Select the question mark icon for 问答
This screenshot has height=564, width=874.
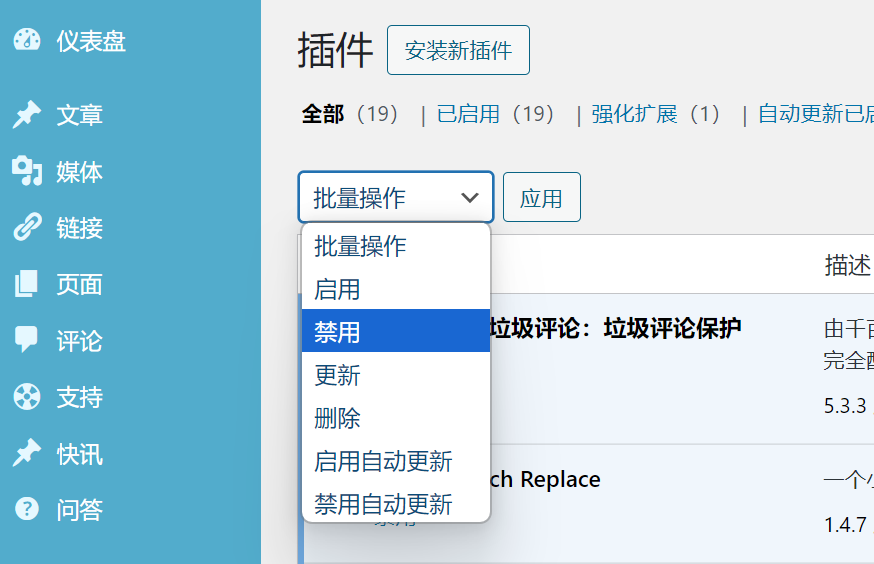[x=27, y=510]
